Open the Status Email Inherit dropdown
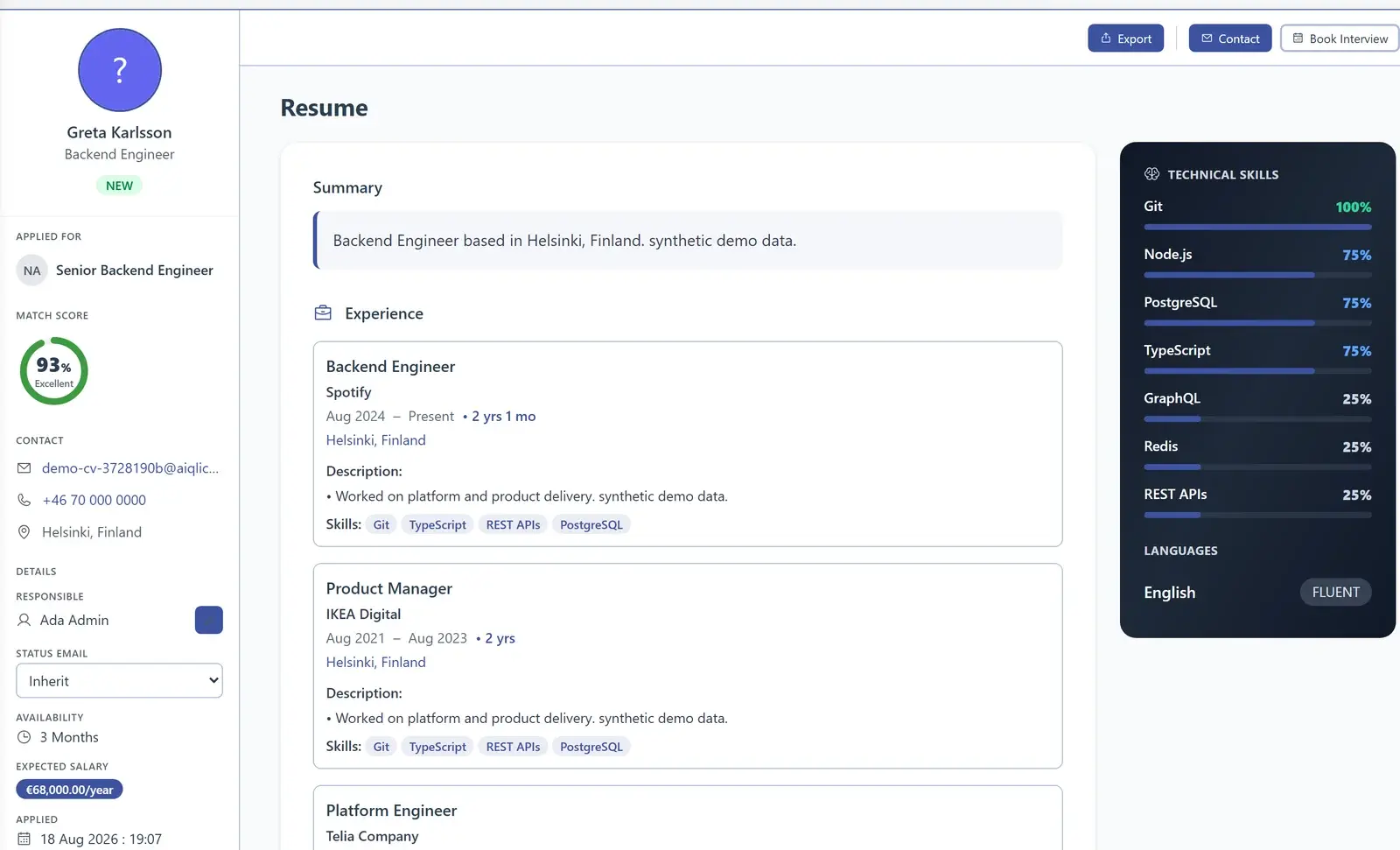Image resolution: width=1400 pixels, height=850 pixels. pos(119,681)
